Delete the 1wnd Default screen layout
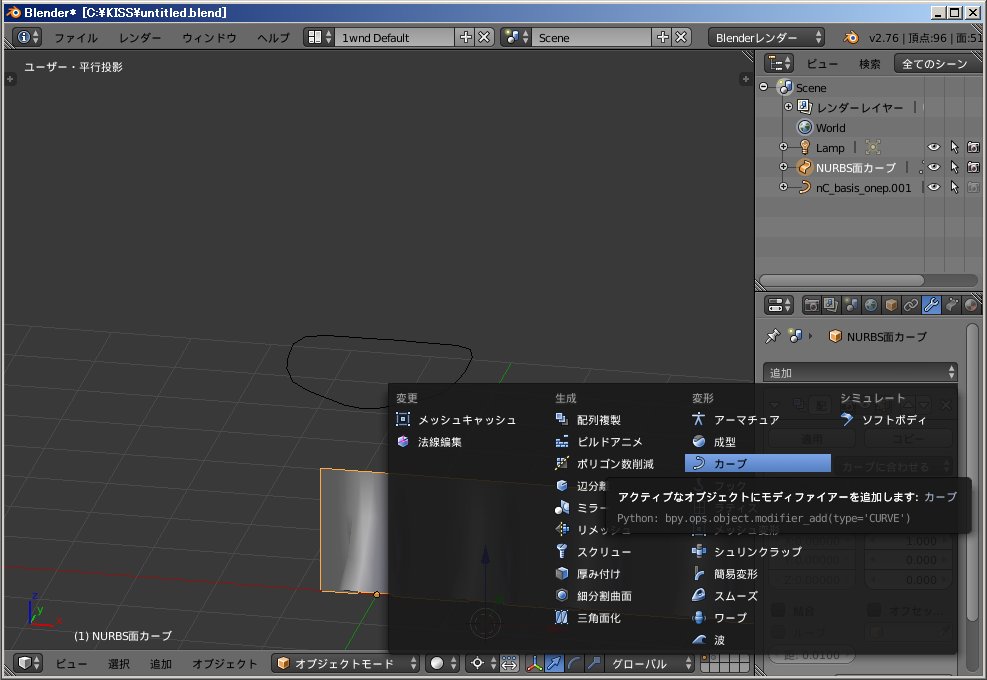The height and width of the screenshot is (680, 987). click(483, 37)
